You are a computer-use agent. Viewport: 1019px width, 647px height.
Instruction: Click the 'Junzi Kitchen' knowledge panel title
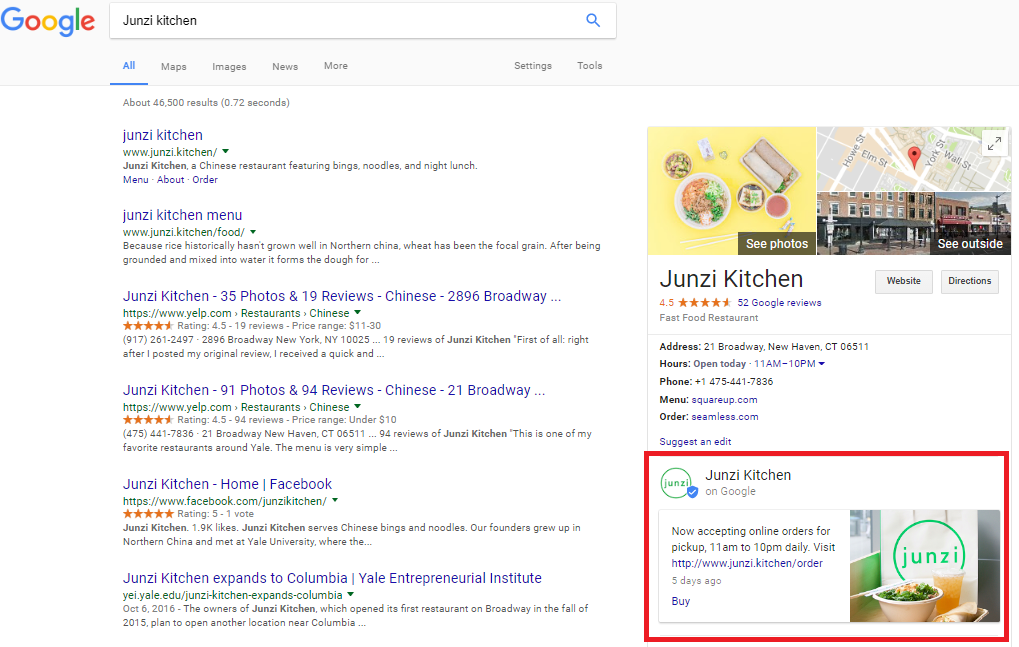pos(731,279)
